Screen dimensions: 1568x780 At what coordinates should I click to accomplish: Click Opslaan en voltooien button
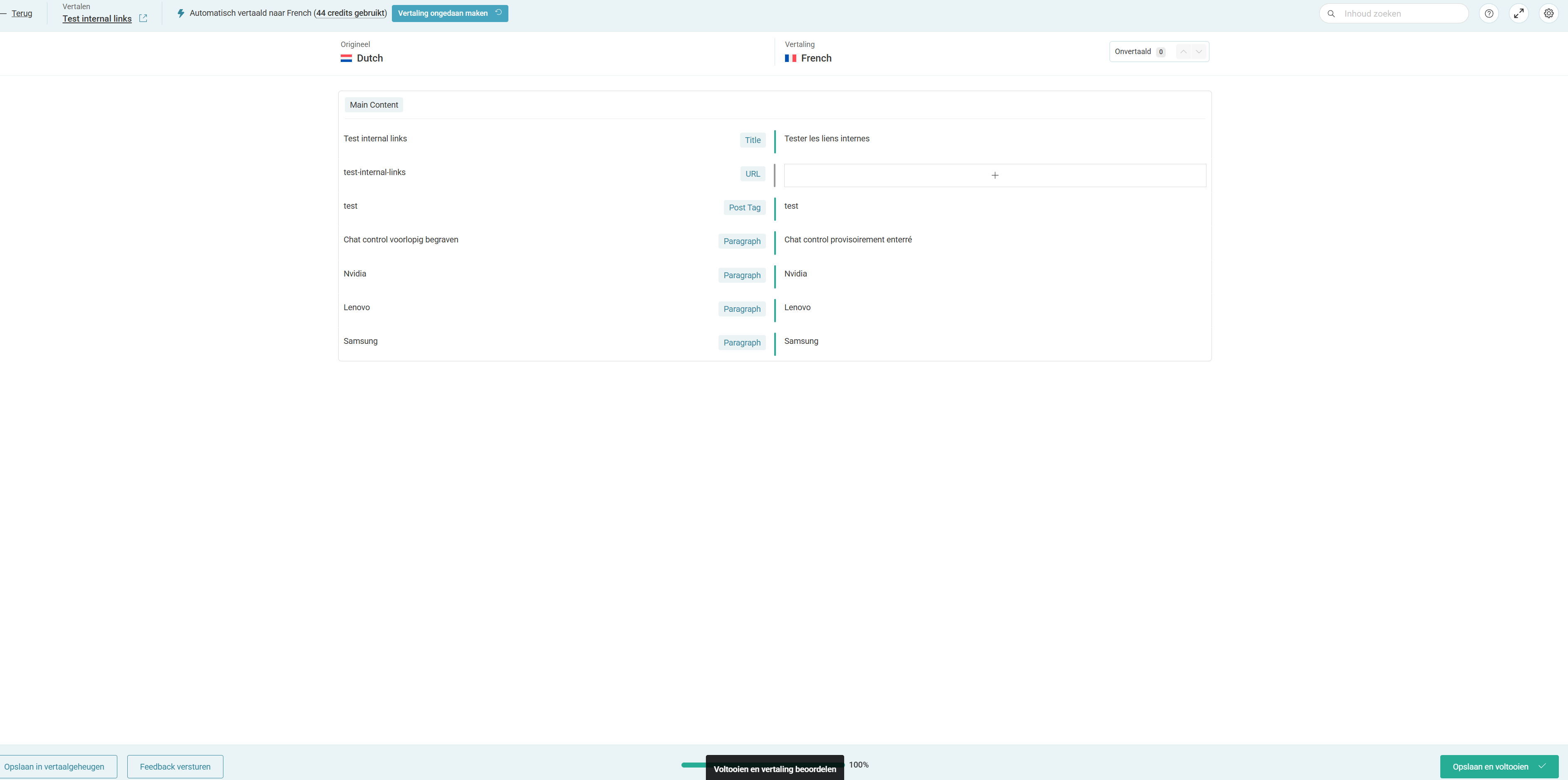pos(1499,767)
